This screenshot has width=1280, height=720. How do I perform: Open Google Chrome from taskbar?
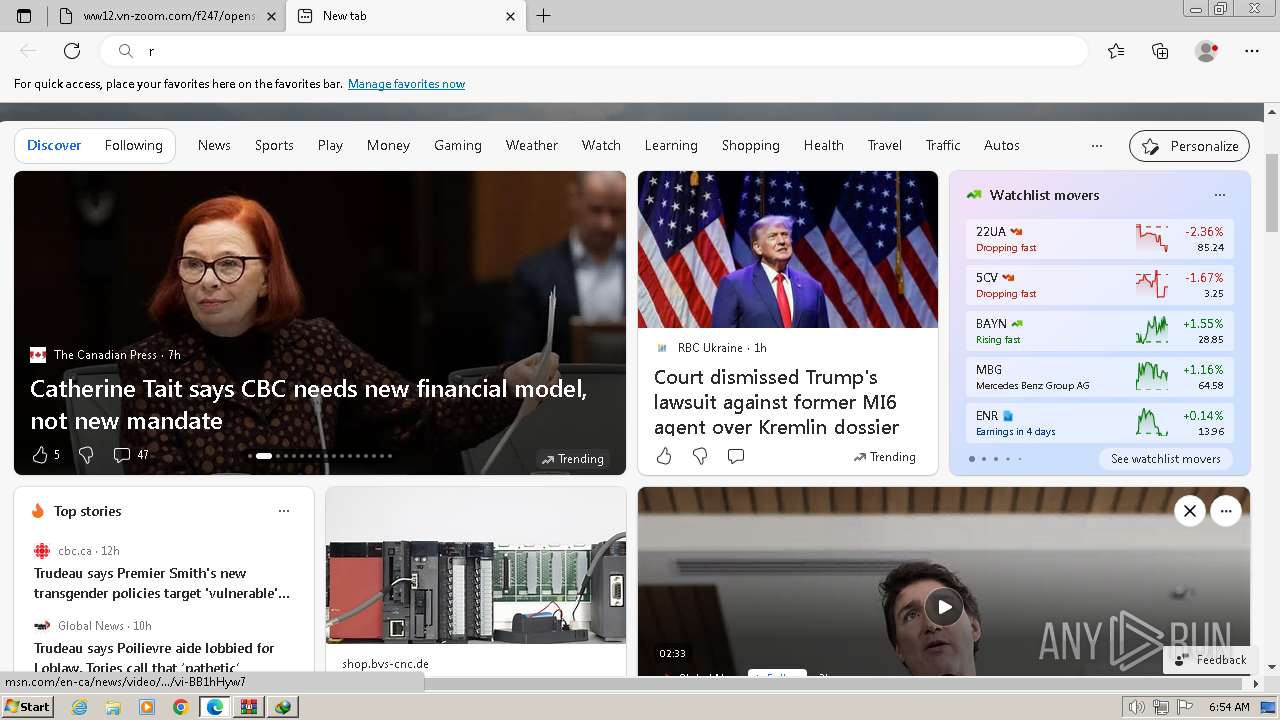point(181,707)
